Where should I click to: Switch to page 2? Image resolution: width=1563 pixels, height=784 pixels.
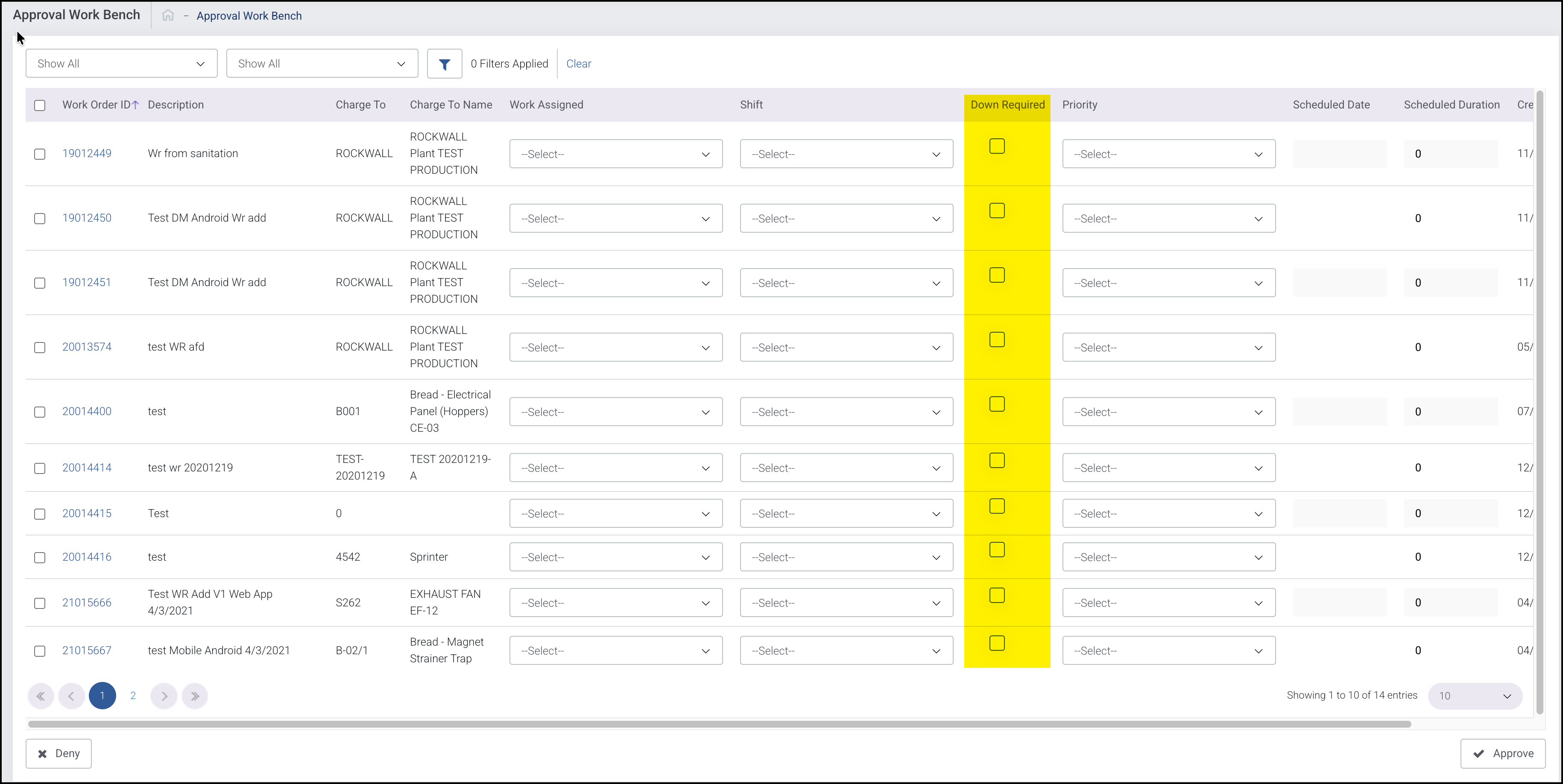[133, 696]
